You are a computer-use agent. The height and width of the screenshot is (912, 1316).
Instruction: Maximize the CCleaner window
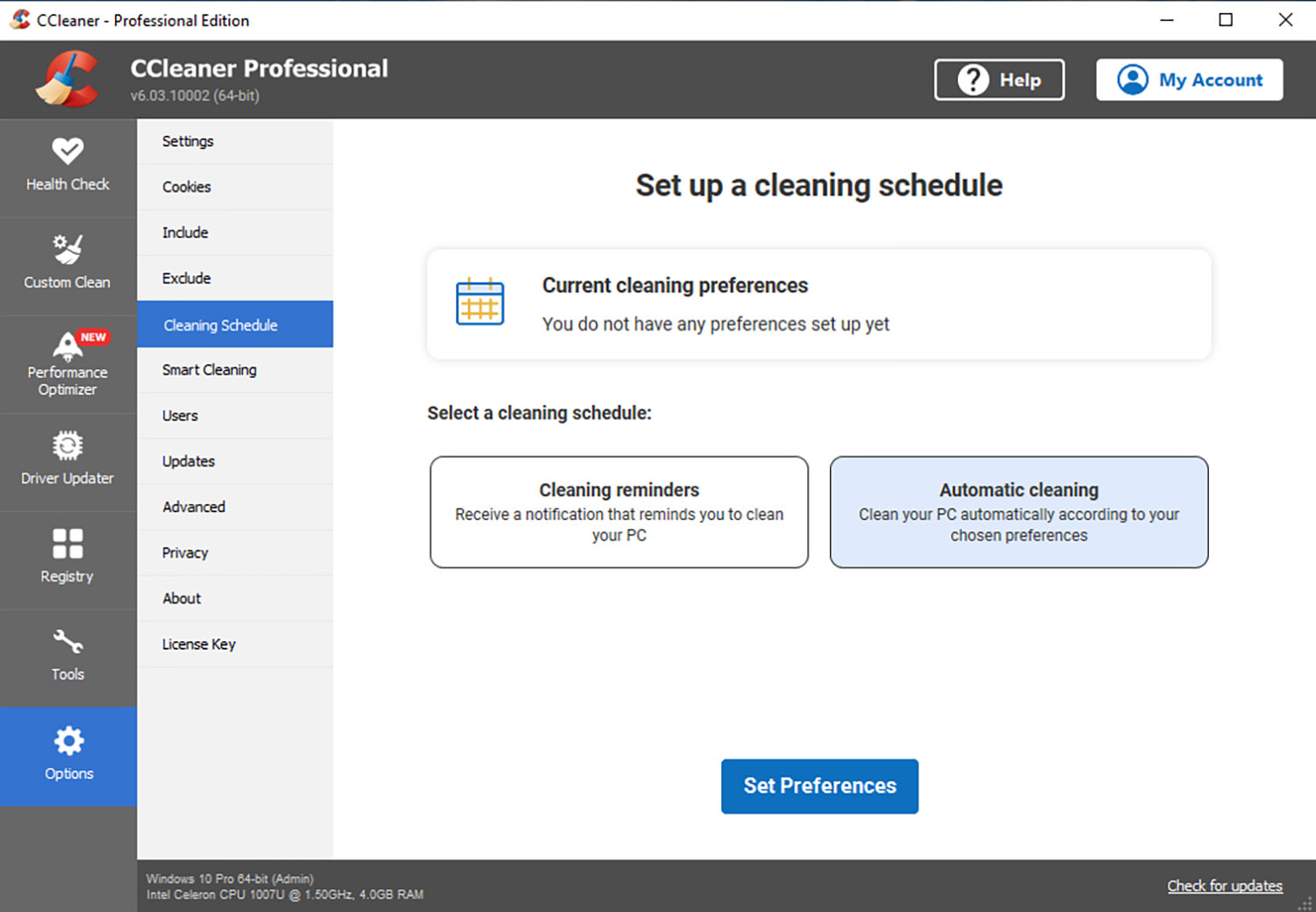click(1226, 19)
